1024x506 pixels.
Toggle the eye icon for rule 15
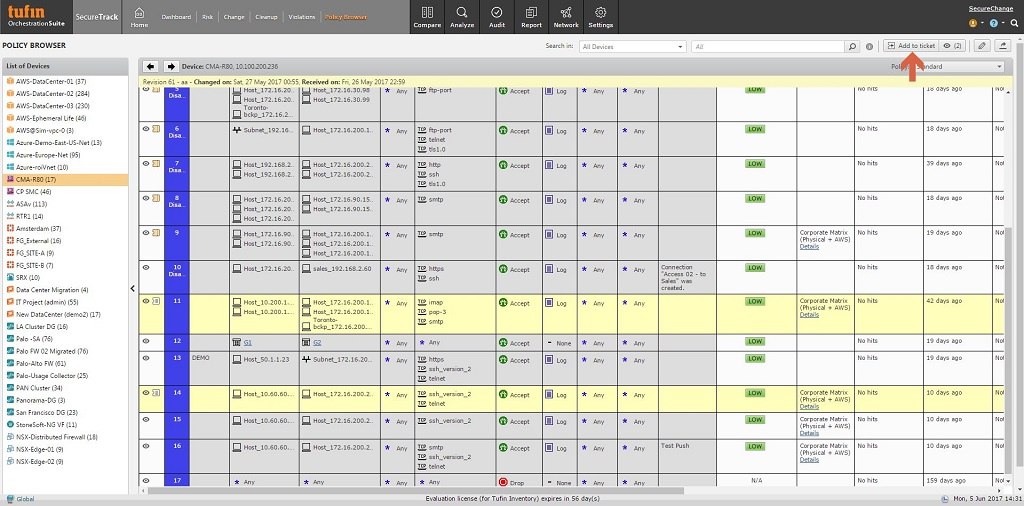coord(146,419)
